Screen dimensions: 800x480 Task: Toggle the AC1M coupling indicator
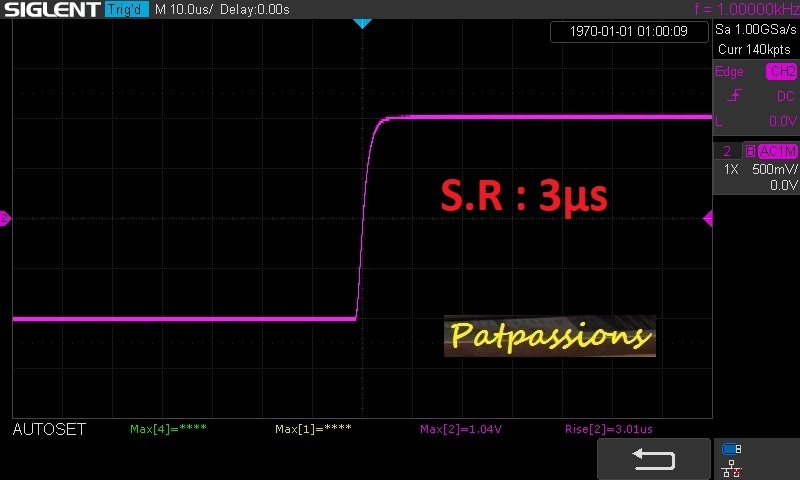tap(777, 151)
